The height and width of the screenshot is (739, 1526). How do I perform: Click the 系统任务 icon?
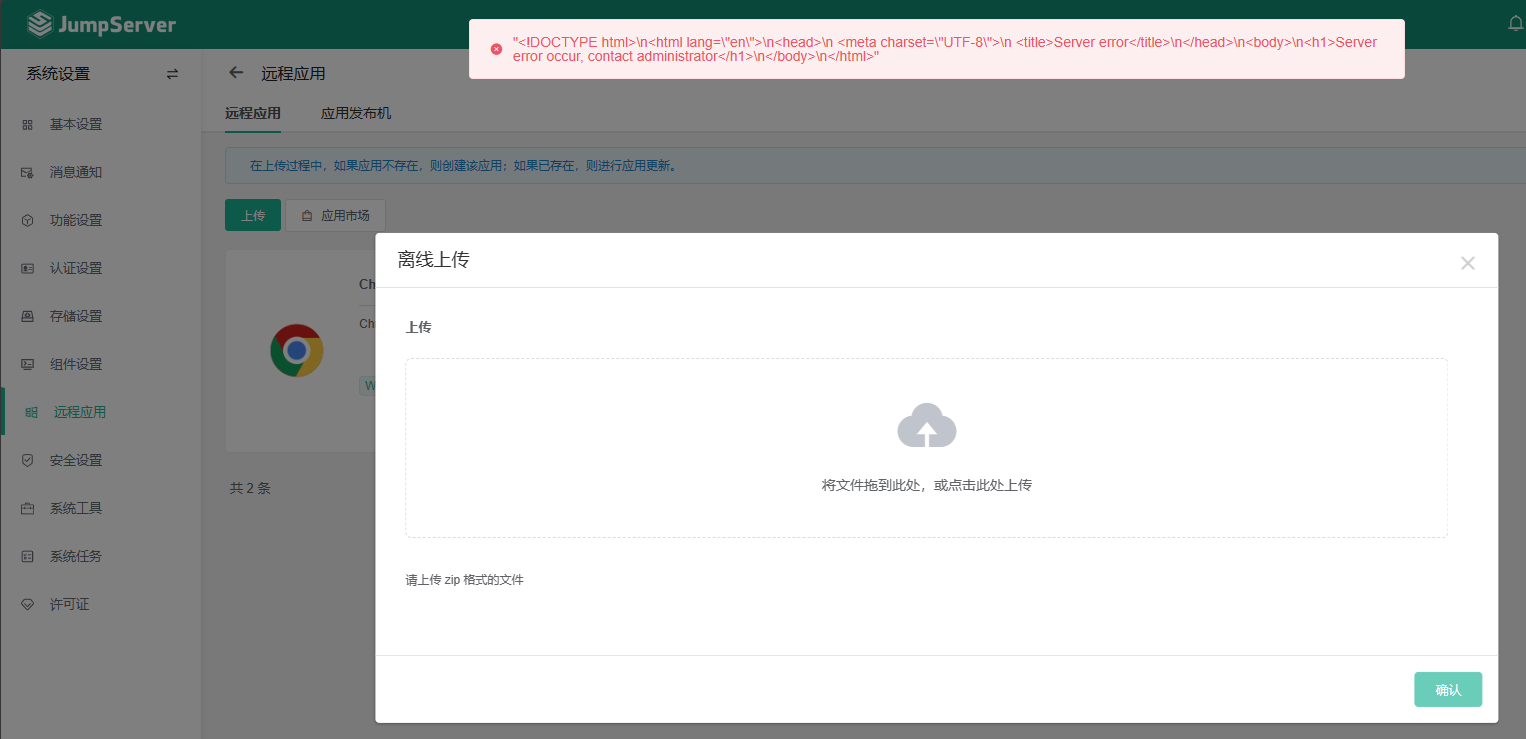[x=28, y=557]
